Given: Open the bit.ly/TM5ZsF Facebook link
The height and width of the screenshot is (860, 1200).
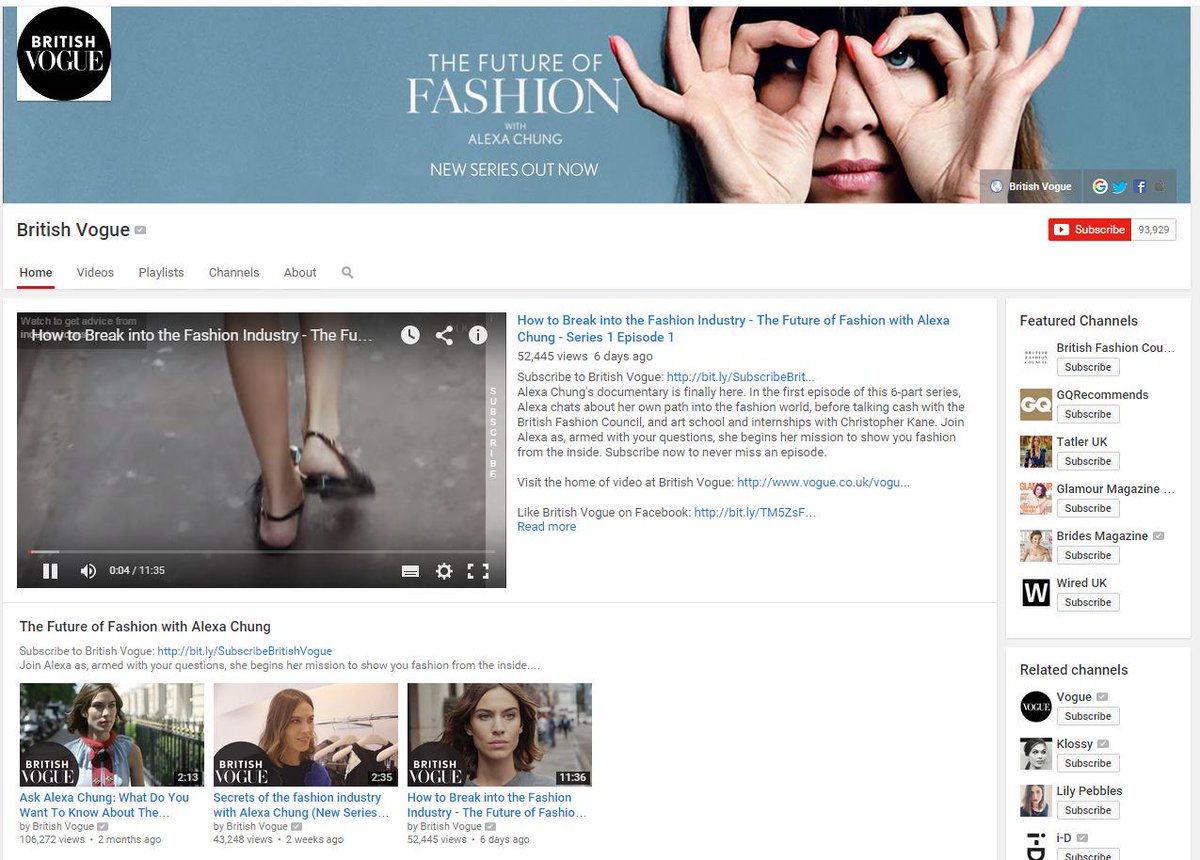Looking at the screenshot, I should 755,512.
